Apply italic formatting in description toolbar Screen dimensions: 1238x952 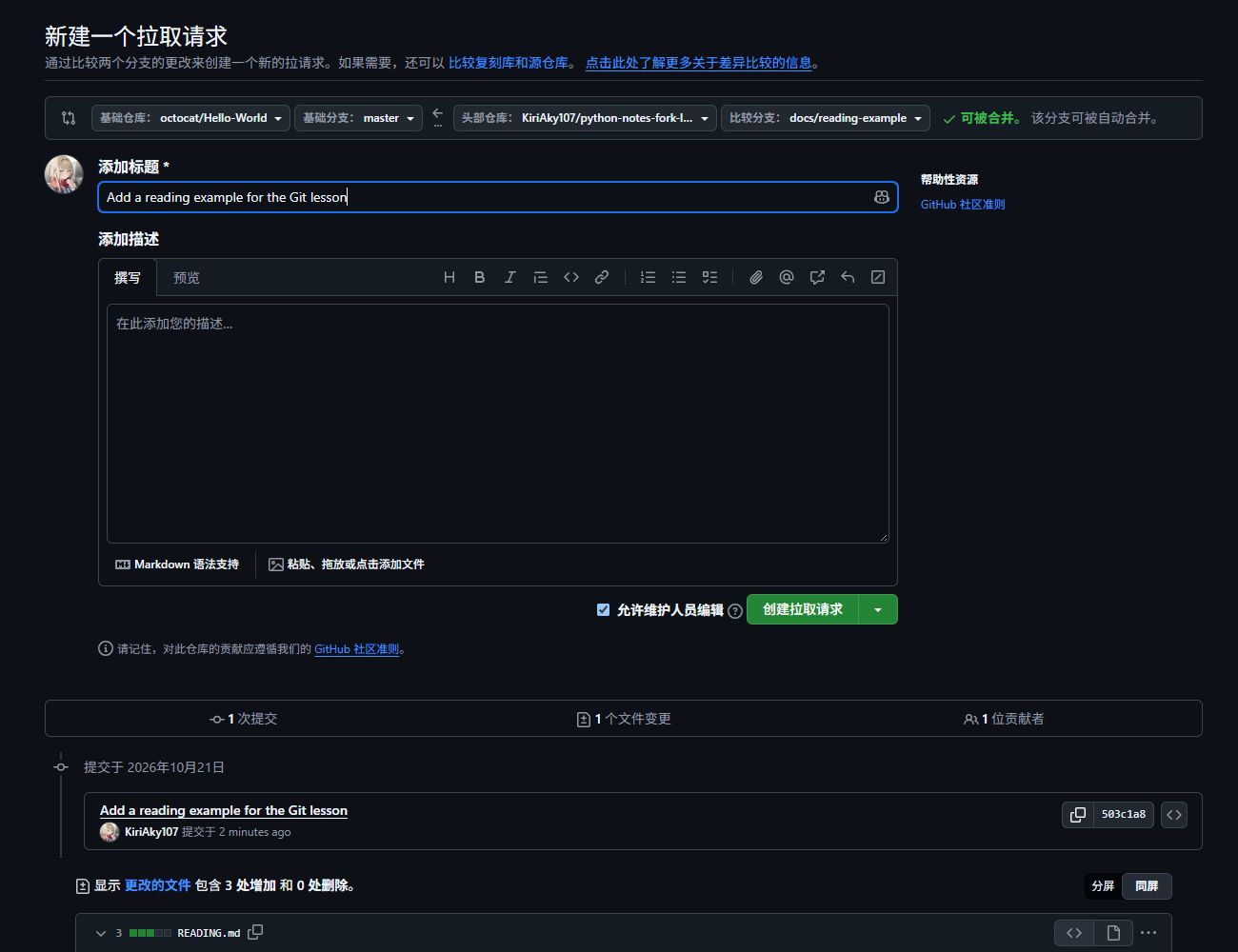pos(510,277)
